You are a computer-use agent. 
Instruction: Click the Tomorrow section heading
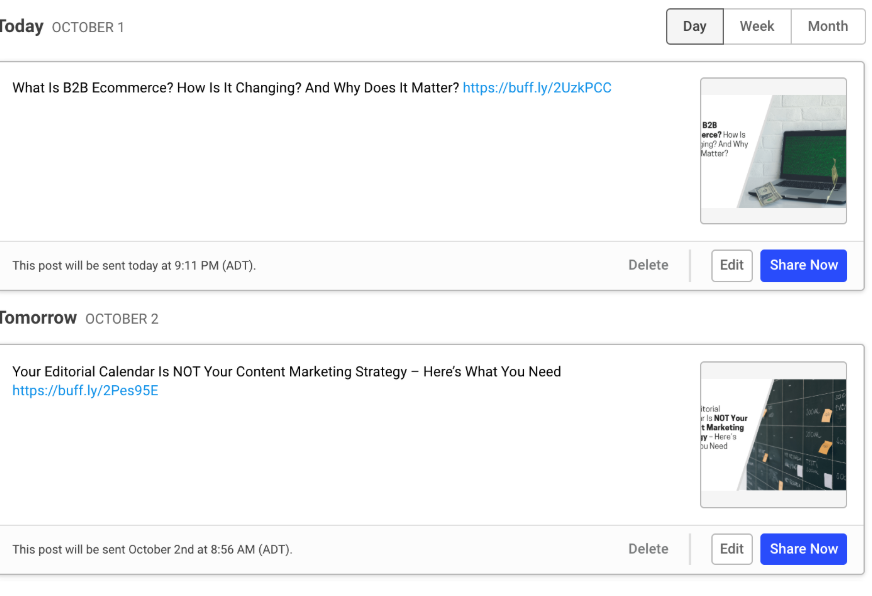(x=38, y=318)
